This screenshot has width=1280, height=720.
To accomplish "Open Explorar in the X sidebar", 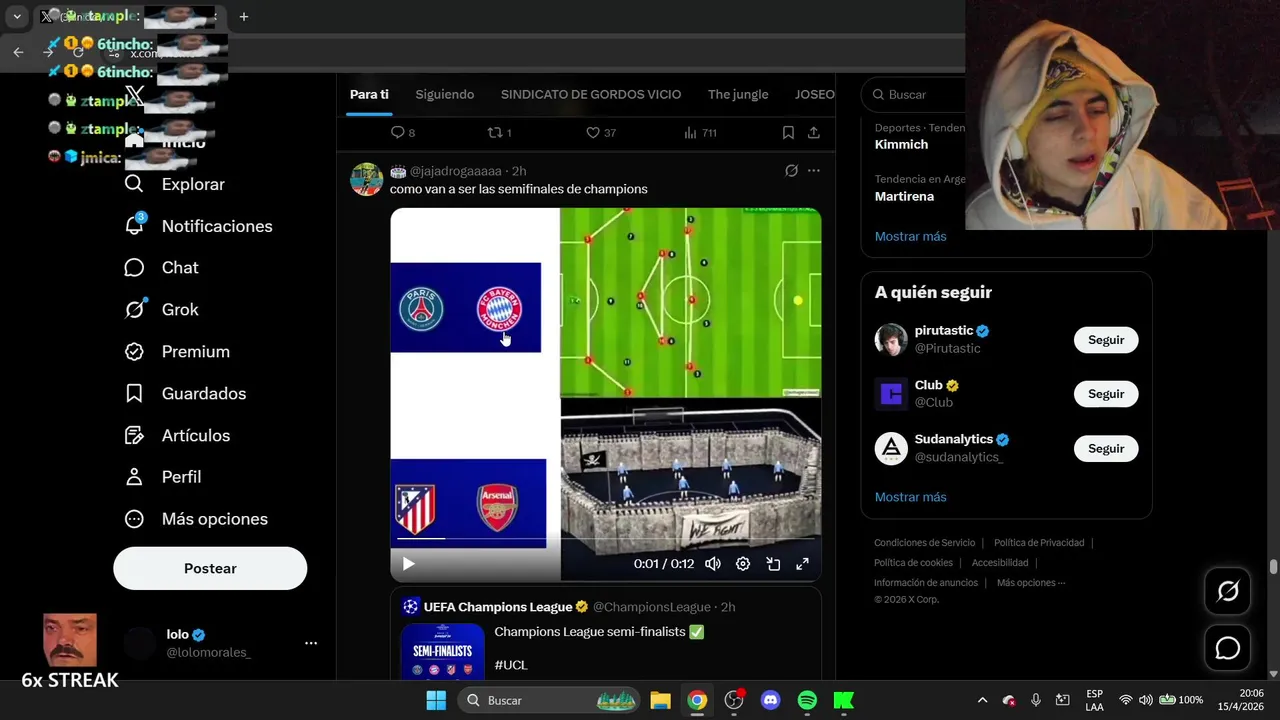I will (x=175, y=184).
